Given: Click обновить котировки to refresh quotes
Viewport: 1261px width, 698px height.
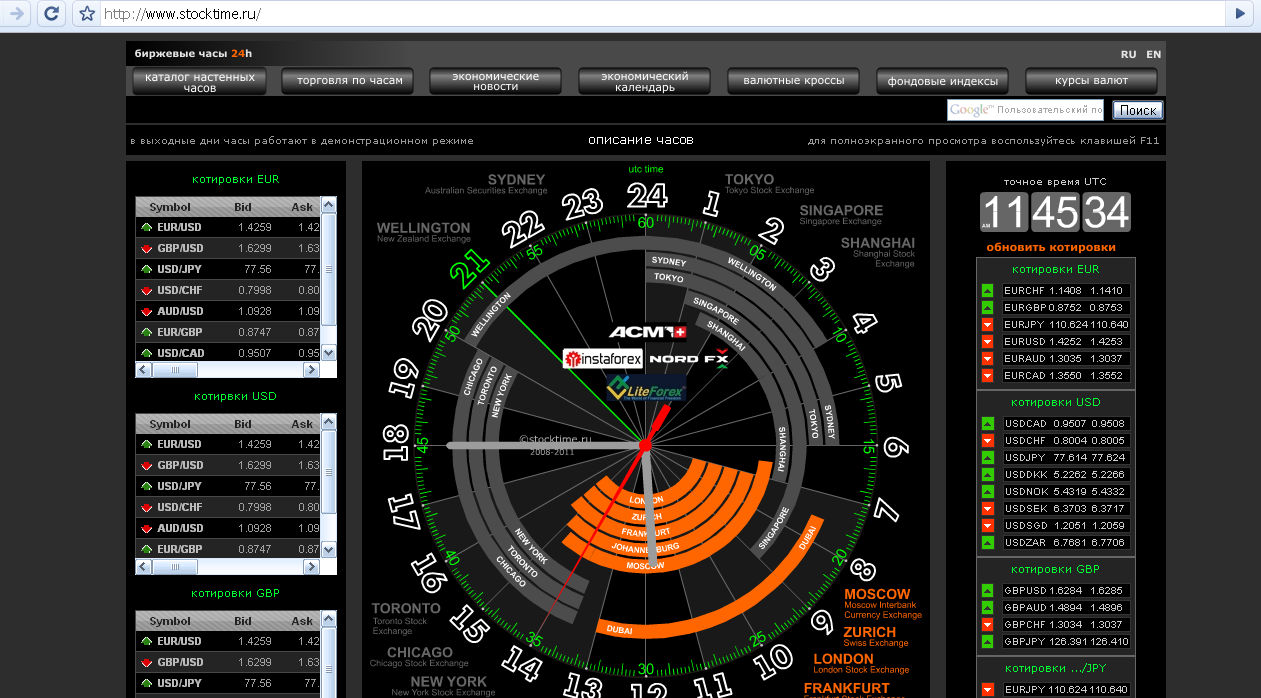Looking at the screenshot, I should click(x=1051, y=247).
